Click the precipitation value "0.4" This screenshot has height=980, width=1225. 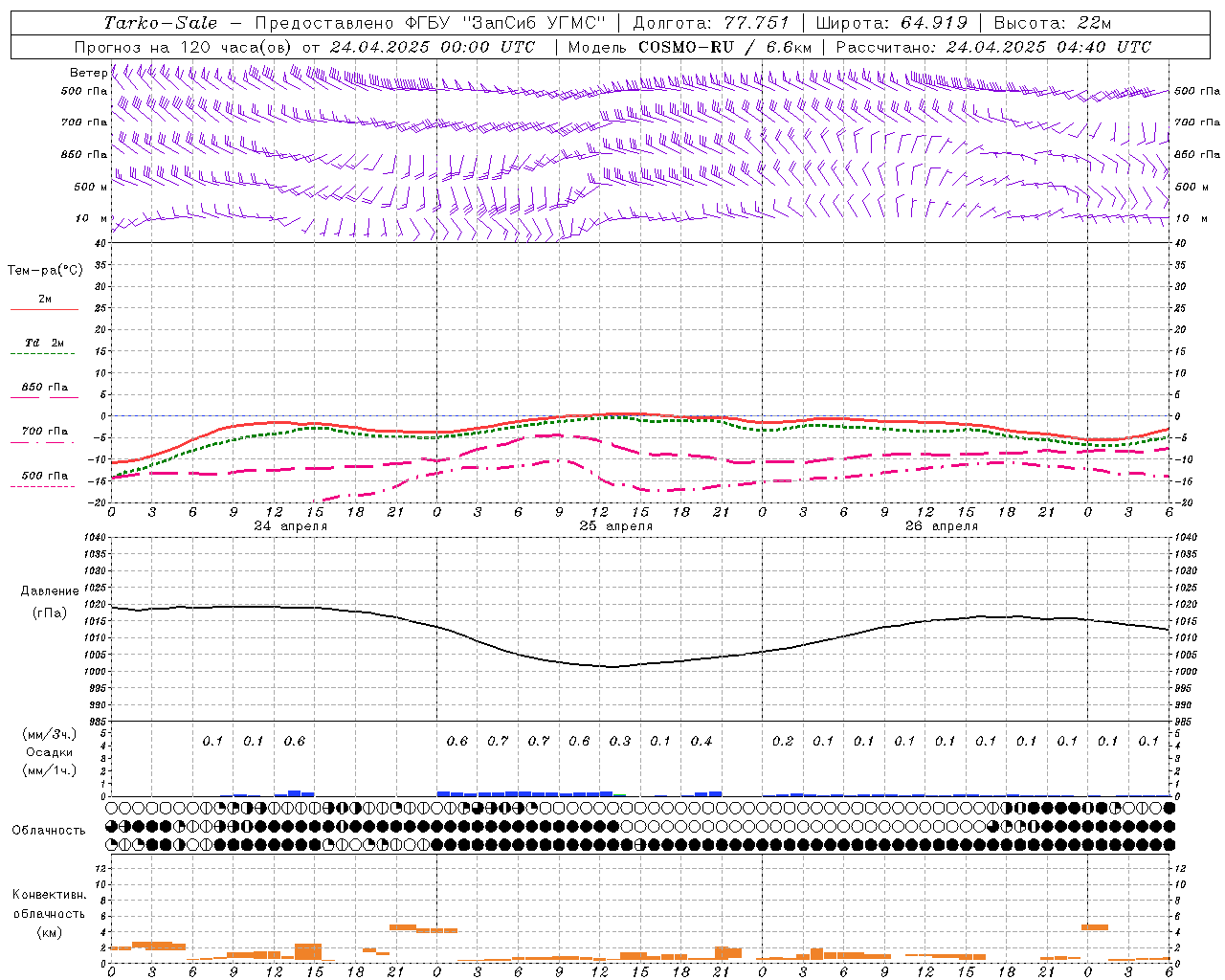point(702,741)
